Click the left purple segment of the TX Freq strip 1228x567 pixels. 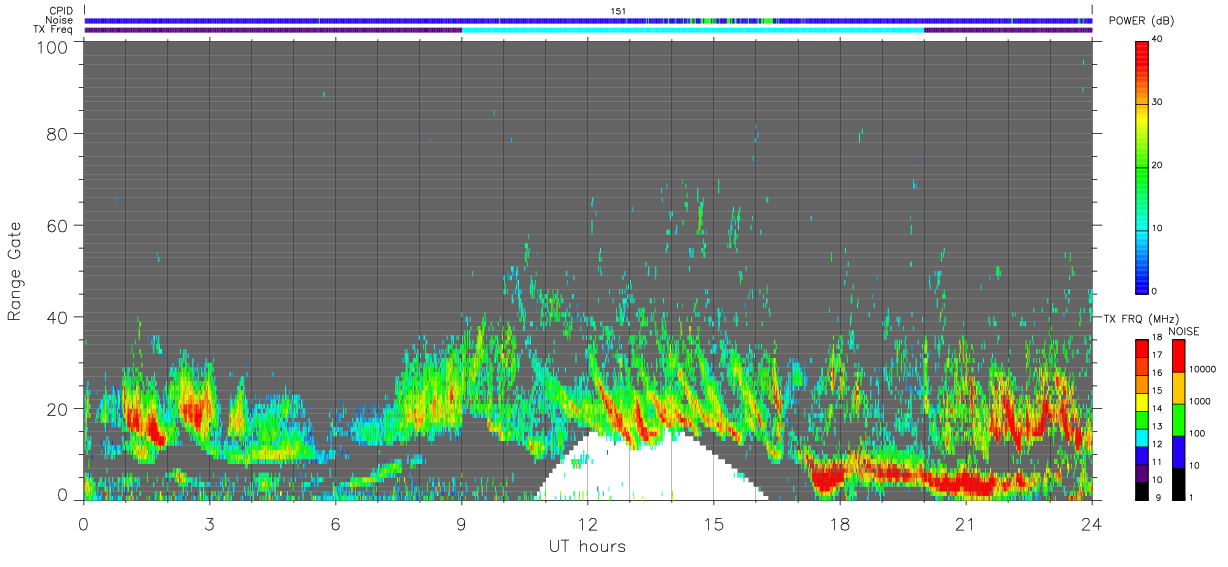(x=273, y=30)
